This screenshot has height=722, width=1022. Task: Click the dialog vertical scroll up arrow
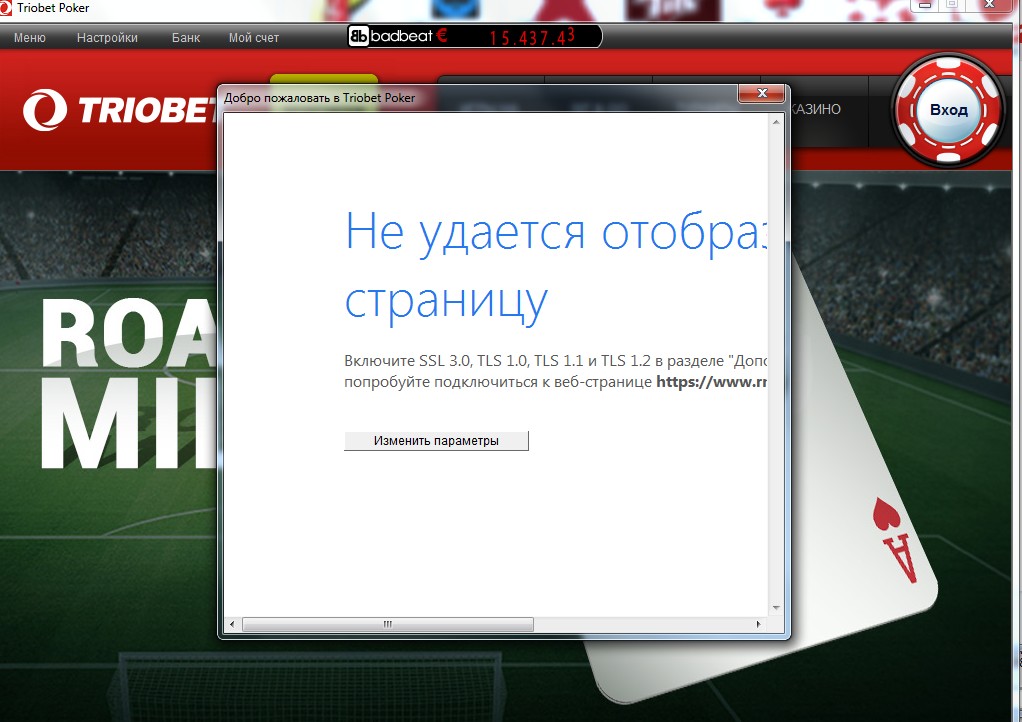click(776, 122)
